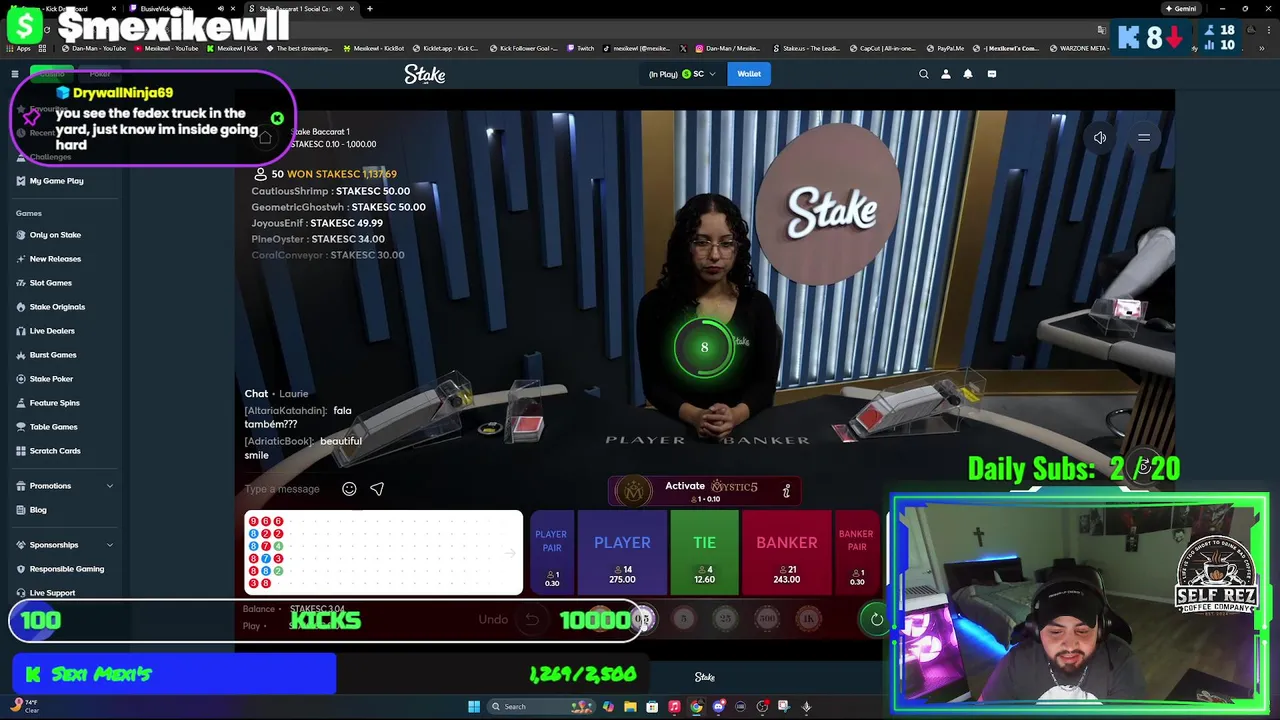This screenshot has height=720, width=1280.
Task: Open File Explorer from taskbar
Action: [x=630, y=707]
